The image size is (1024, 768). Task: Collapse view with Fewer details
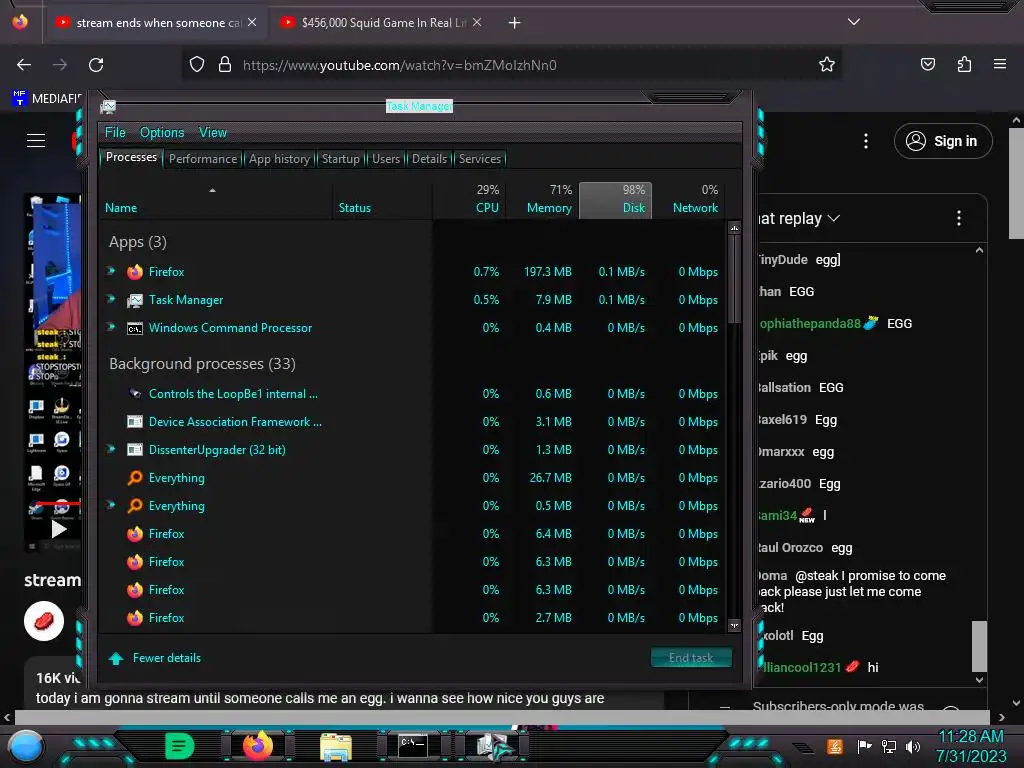pyautogui.click(x=155, y=658)
